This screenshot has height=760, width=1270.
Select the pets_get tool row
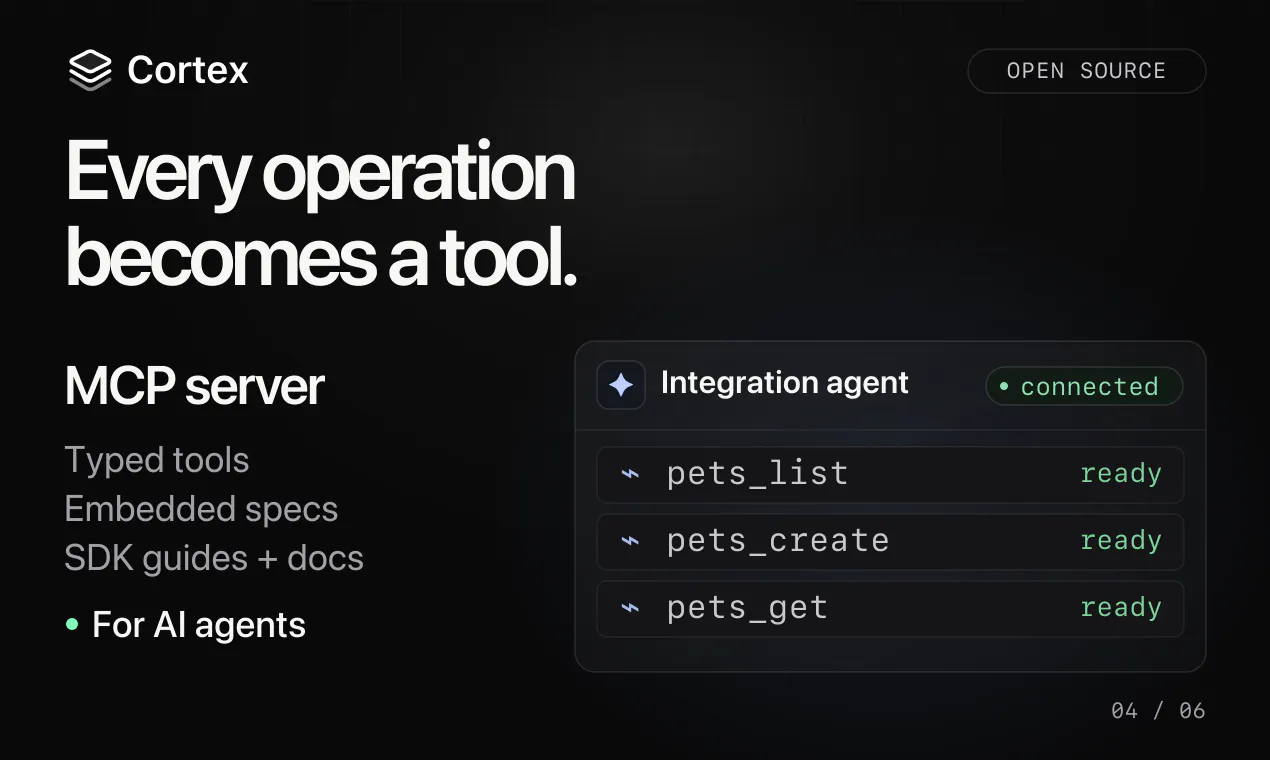pos(890,608)
